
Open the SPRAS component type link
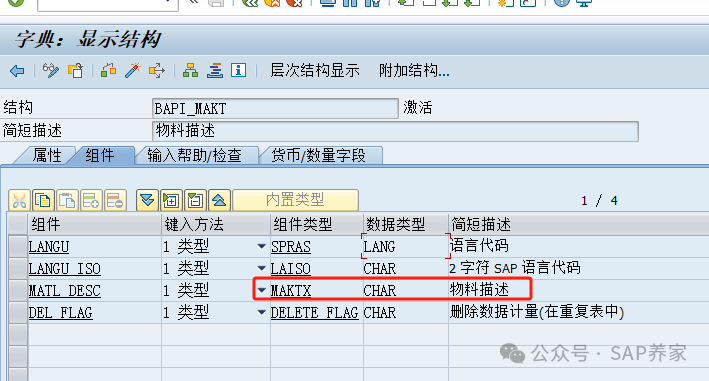click(291, 247)
